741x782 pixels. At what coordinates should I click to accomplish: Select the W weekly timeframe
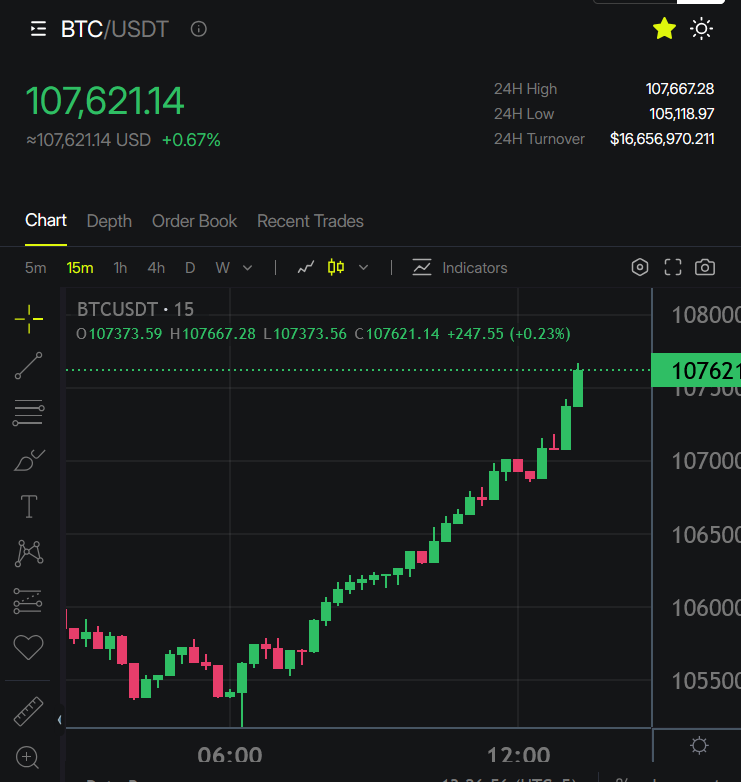tap(222, 268)
